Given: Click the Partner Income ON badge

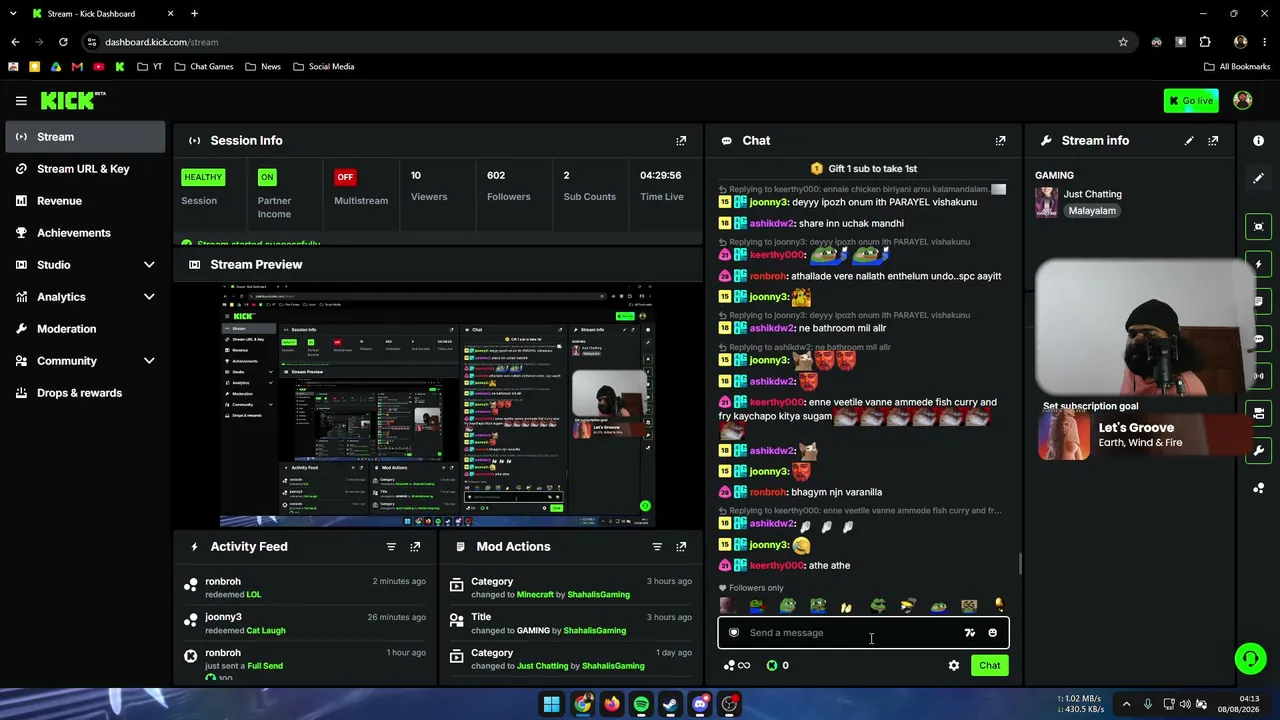Looking at the screenshot, I should [266, 177].
